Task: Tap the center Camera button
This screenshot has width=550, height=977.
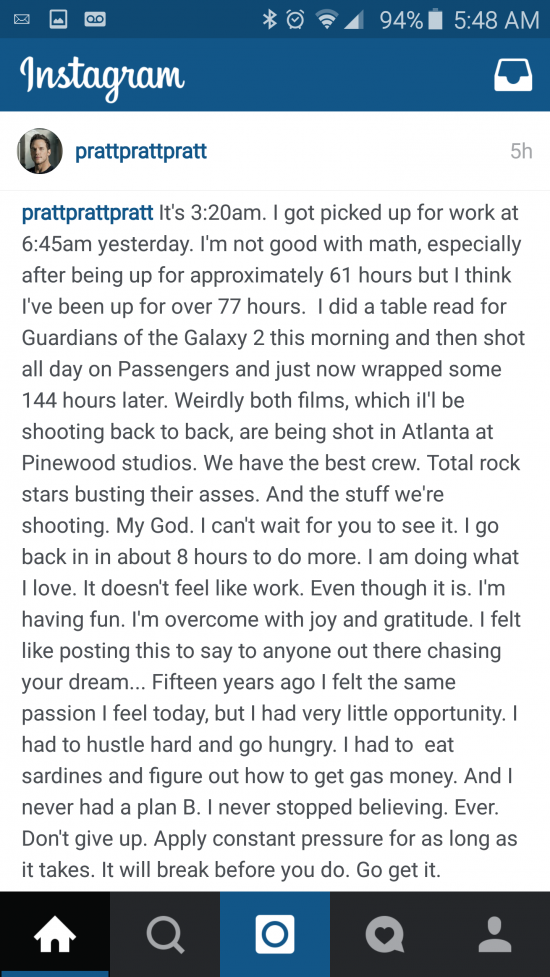Action: click(275, 935)
